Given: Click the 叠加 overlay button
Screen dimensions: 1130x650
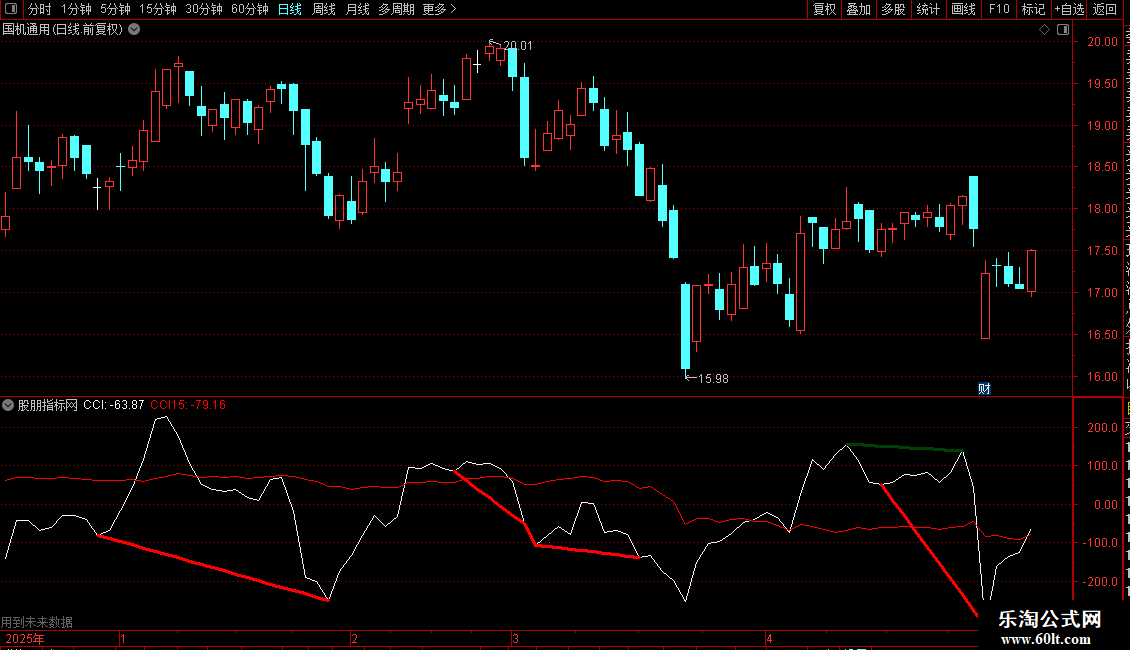Looking at the screenshot, I should pos(859,9).
